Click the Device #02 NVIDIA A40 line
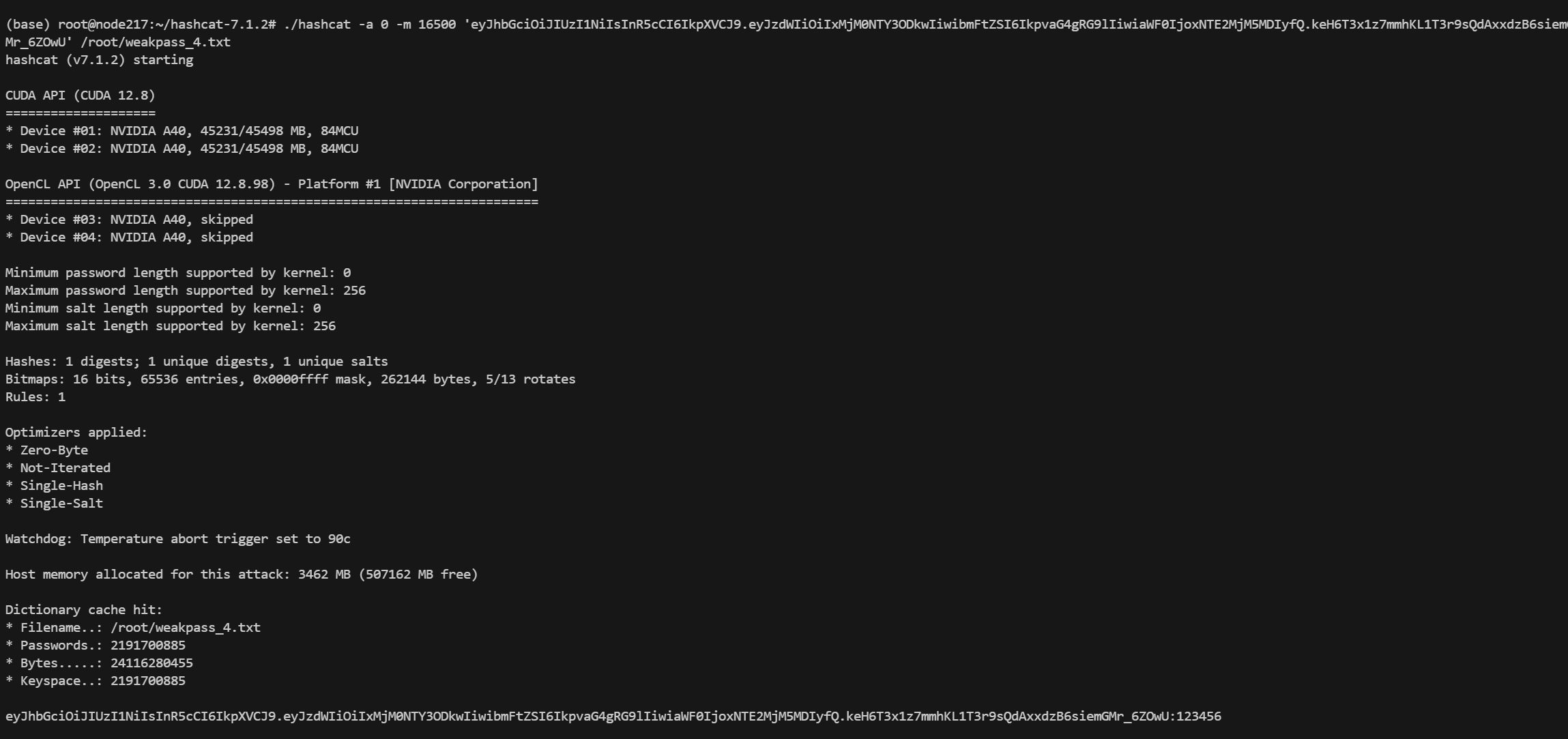The image size is (1568, 739). click(182, 149)
